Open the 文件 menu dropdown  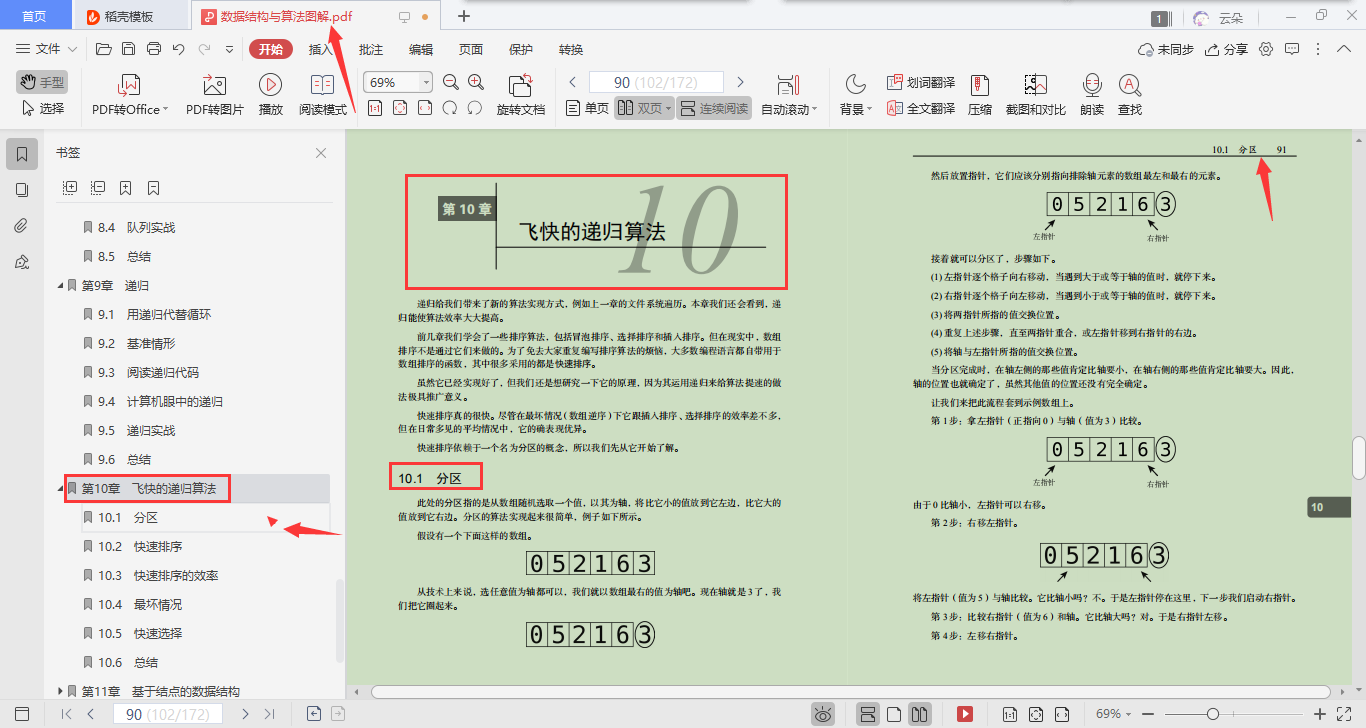(x=47, y=49)
